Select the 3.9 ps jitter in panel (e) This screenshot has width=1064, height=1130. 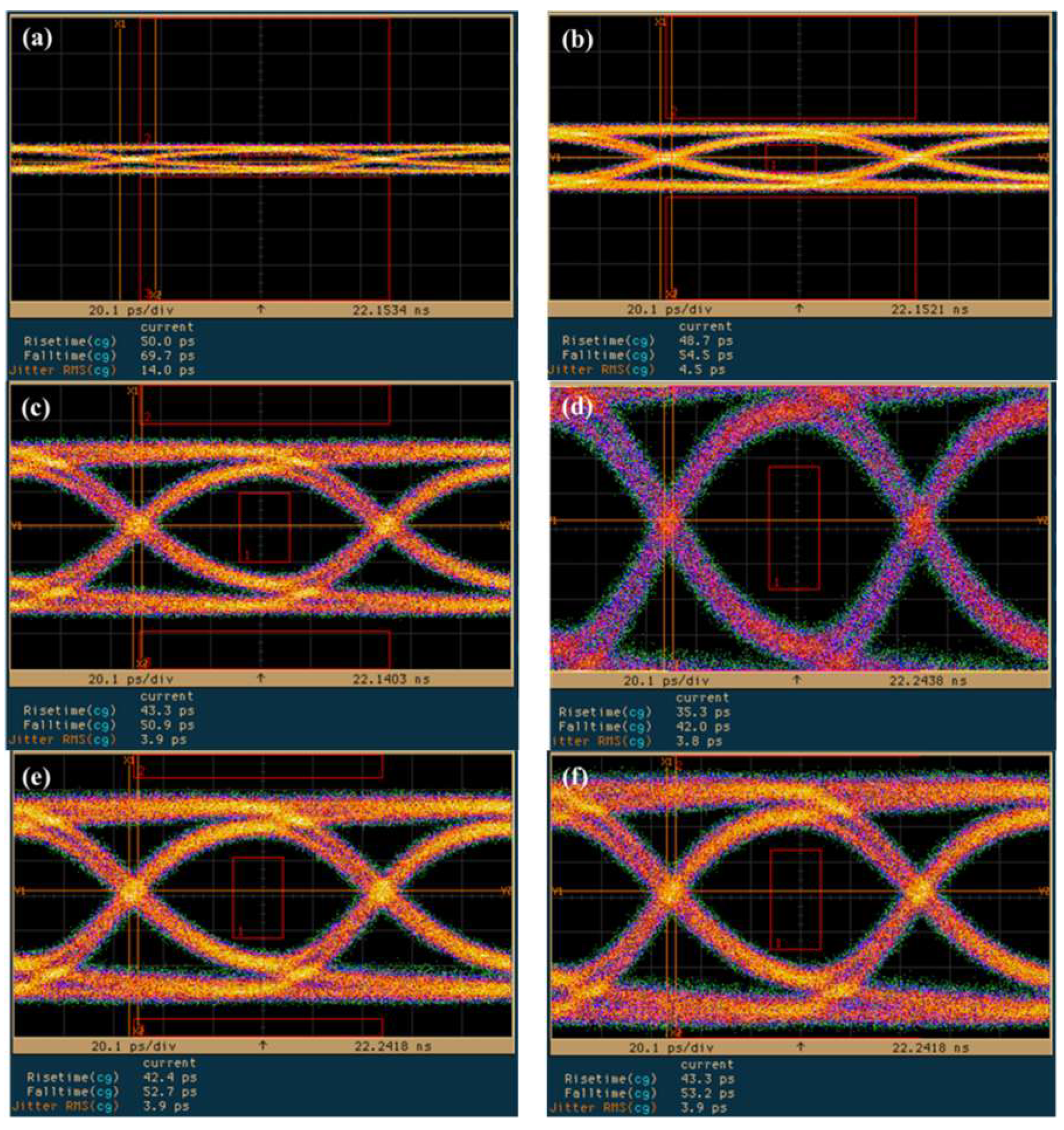[166, 1106]
